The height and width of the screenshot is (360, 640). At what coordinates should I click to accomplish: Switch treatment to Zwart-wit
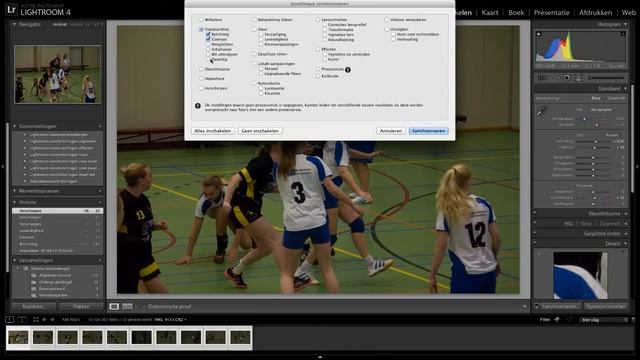coord(616,98)
